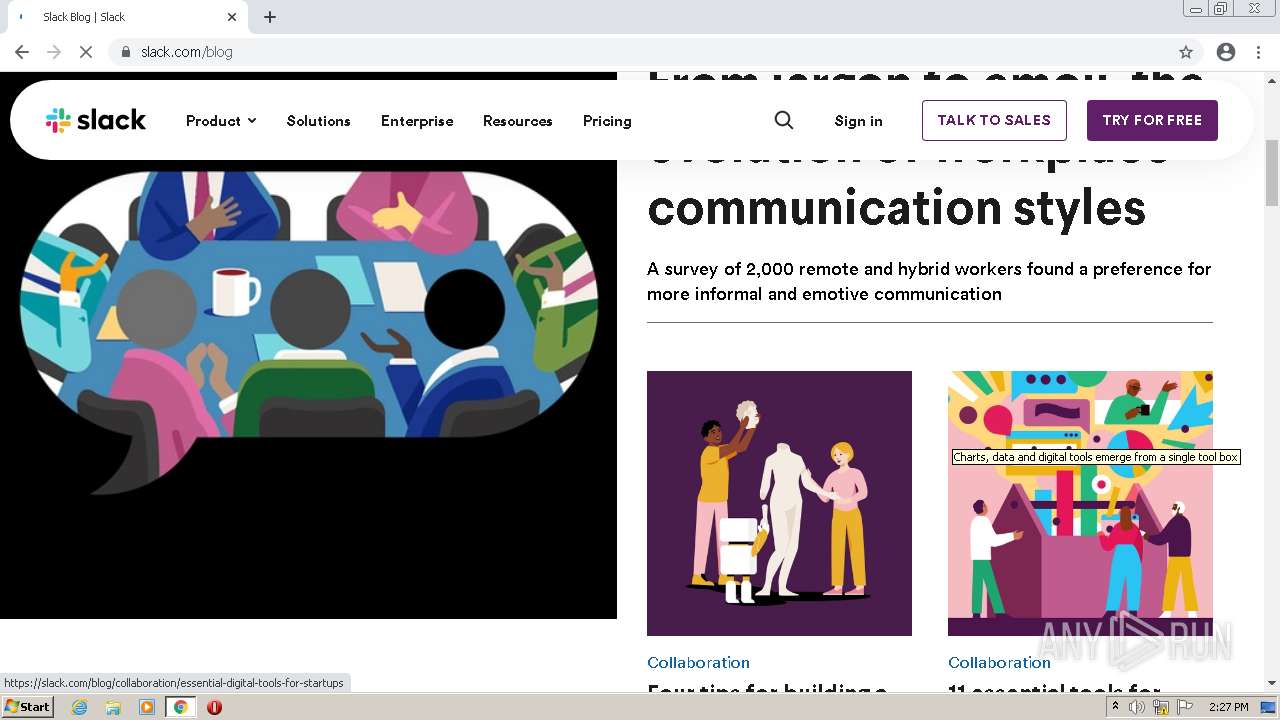Screen dimensions: 1280x720
Task: Click the survey of 2,000 workers description
Action: 929,281
